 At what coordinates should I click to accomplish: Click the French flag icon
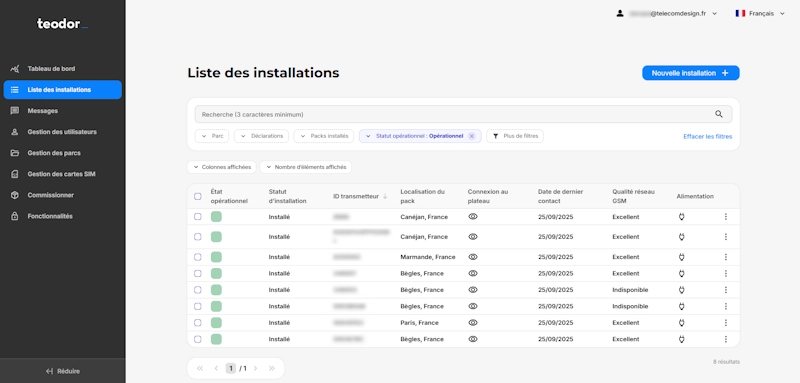click(x=740, y=13)
